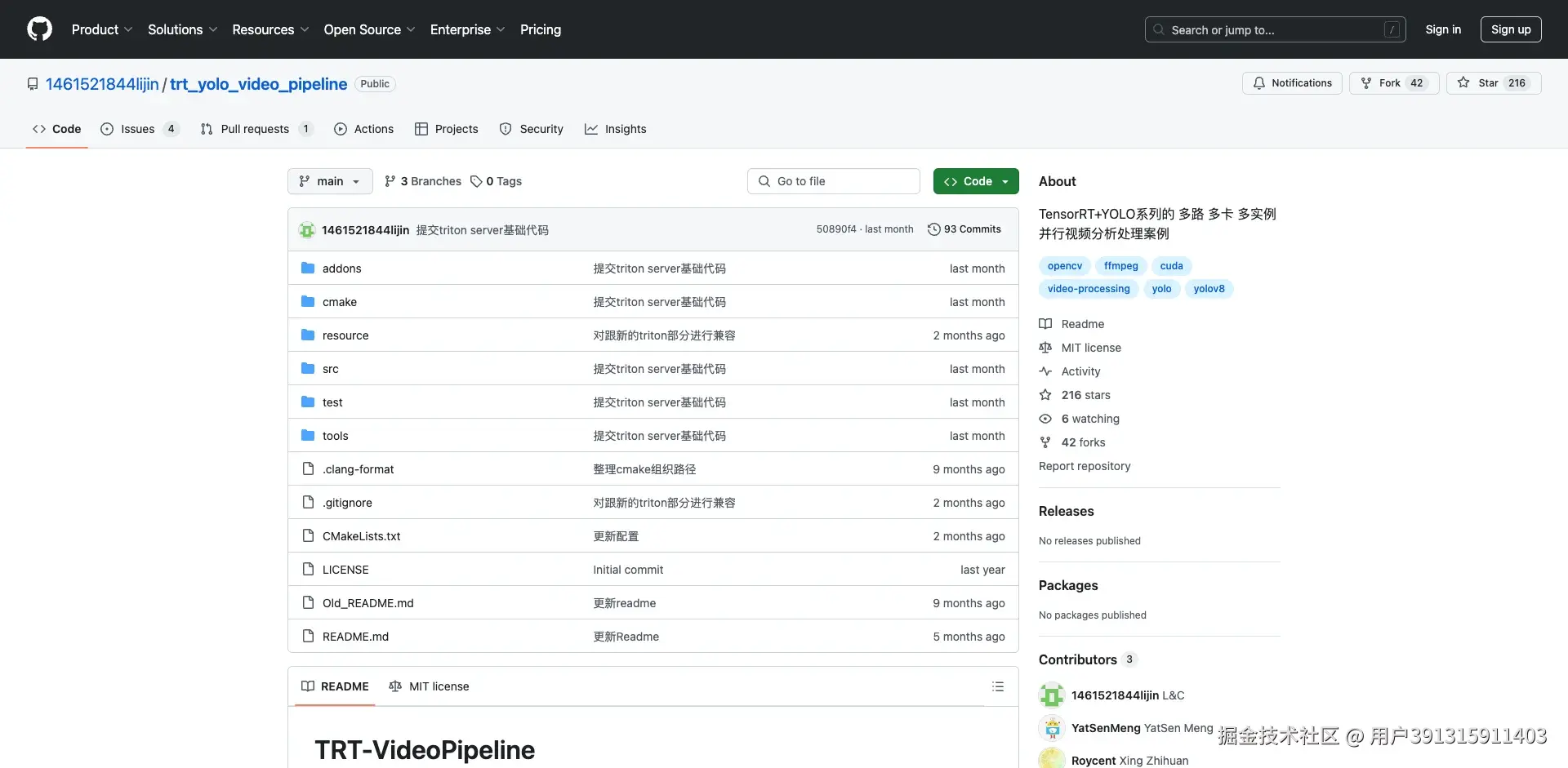1568x768 pixels.
Task: Click the Report repository link
Action: (x=1085, y=466)
